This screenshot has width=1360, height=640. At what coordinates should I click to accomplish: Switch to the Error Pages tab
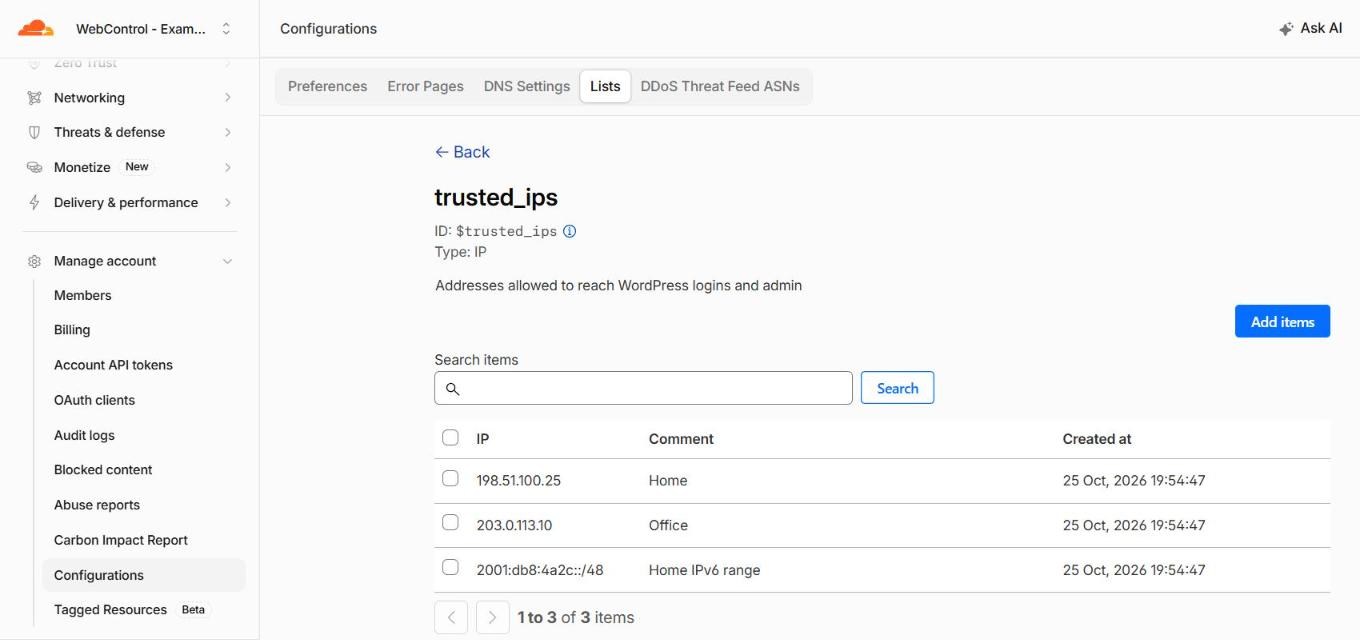(425, 86)
